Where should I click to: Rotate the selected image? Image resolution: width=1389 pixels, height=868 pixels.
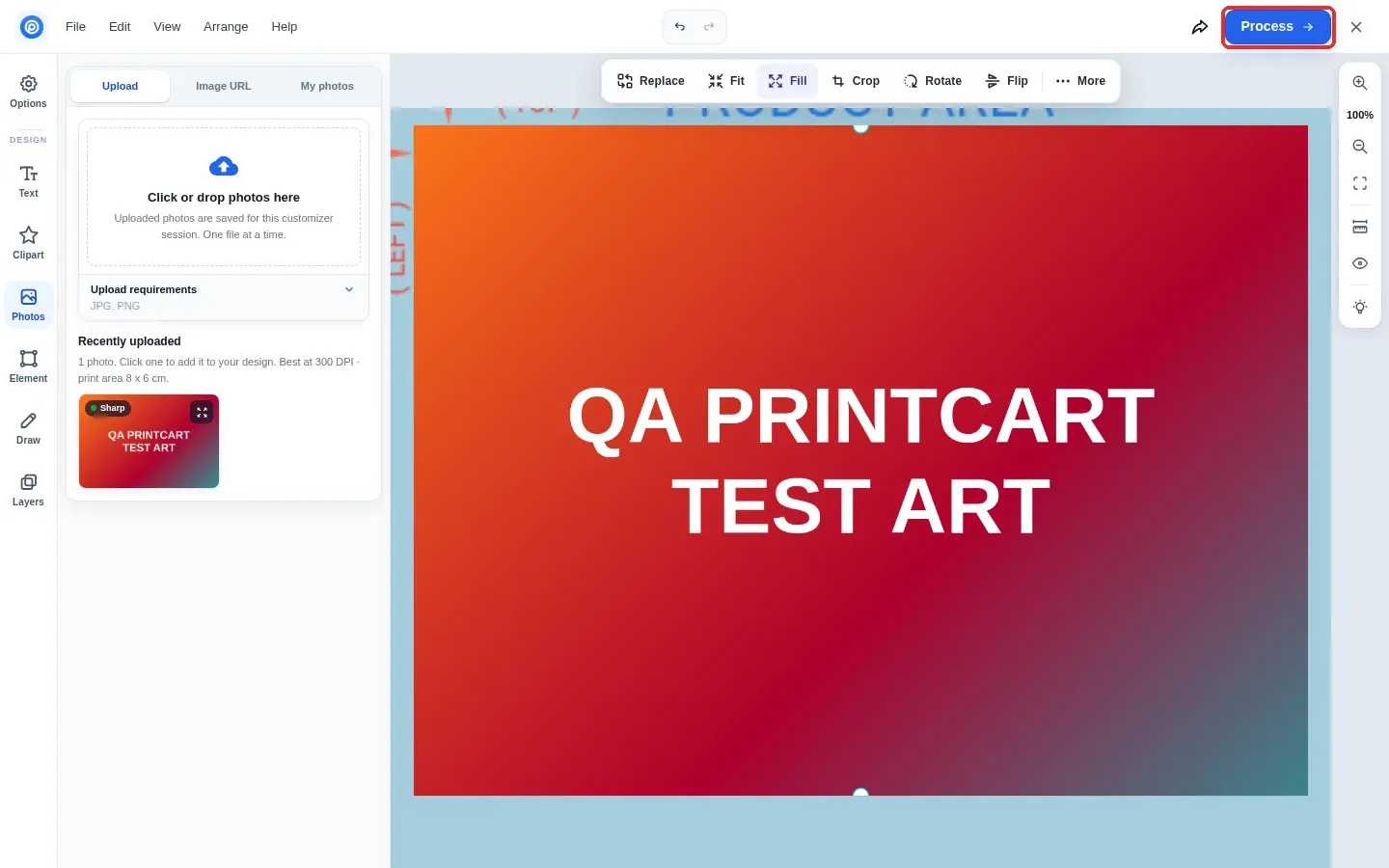933,81
